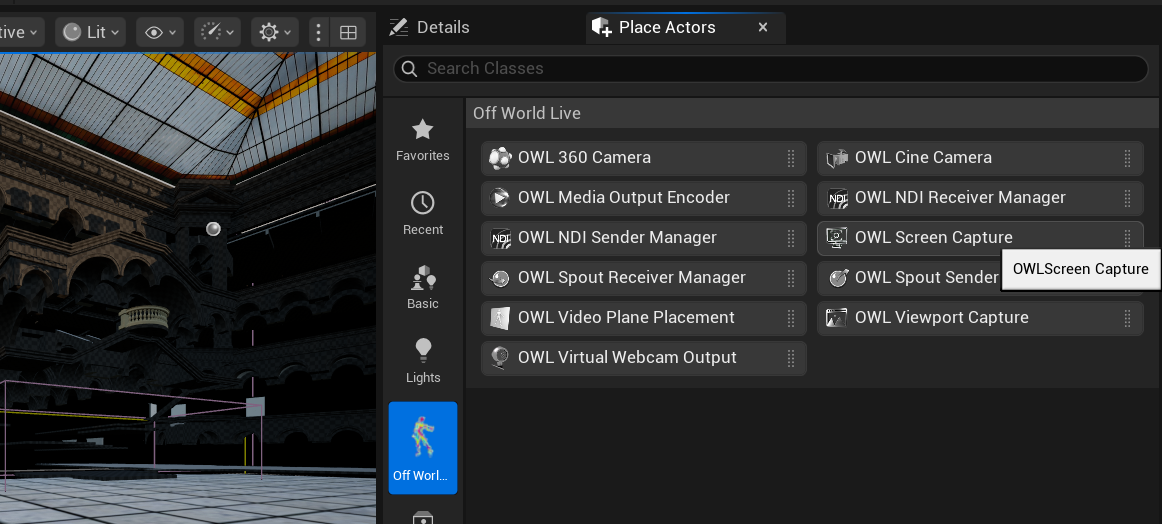This screenshot has width=1162, height=524.
Task: Click the OWL 360 Camera icon
Action: [x=500, y=157]
